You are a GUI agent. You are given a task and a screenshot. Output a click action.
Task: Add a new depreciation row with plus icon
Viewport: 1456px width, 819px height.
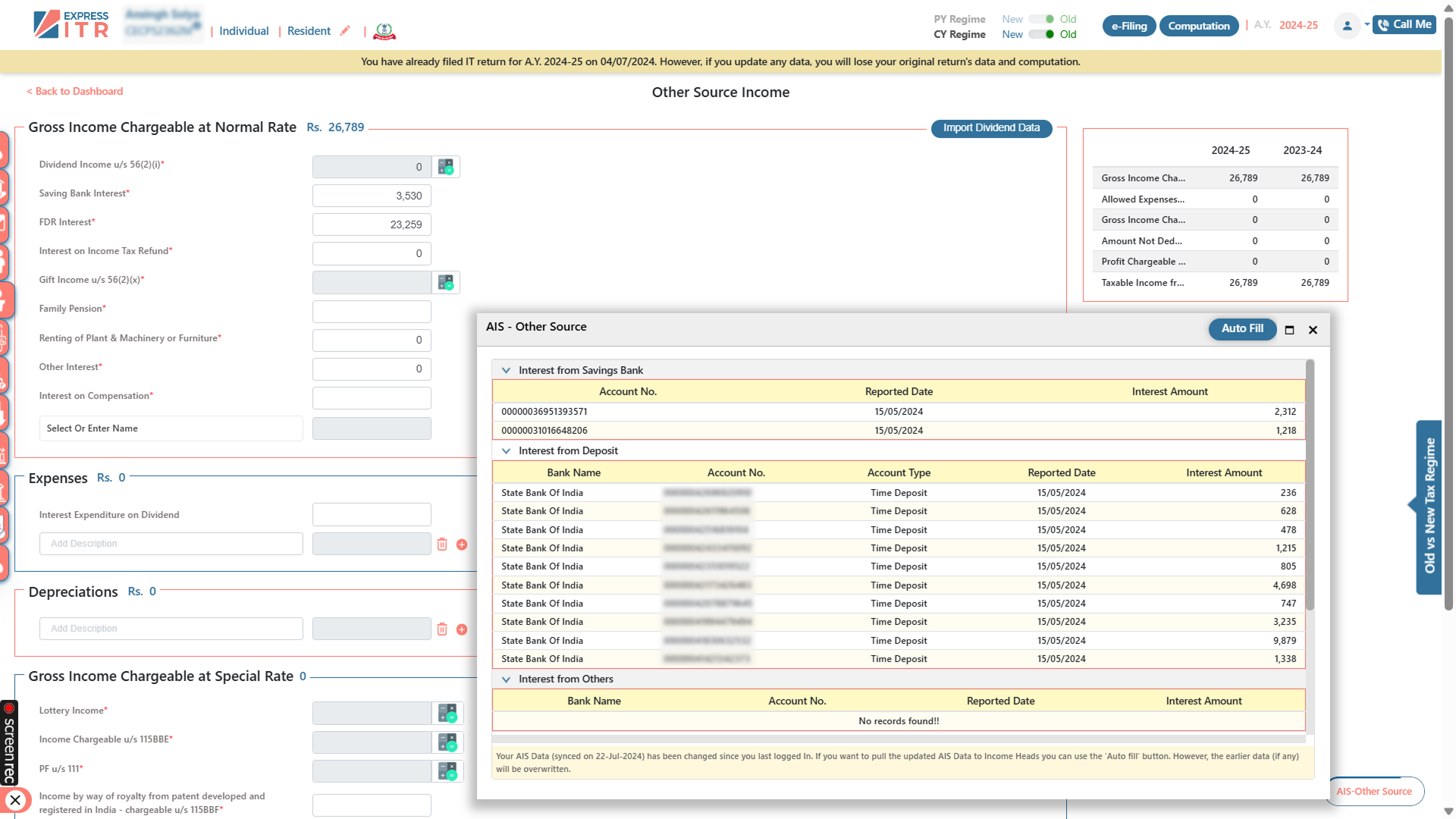462,629
